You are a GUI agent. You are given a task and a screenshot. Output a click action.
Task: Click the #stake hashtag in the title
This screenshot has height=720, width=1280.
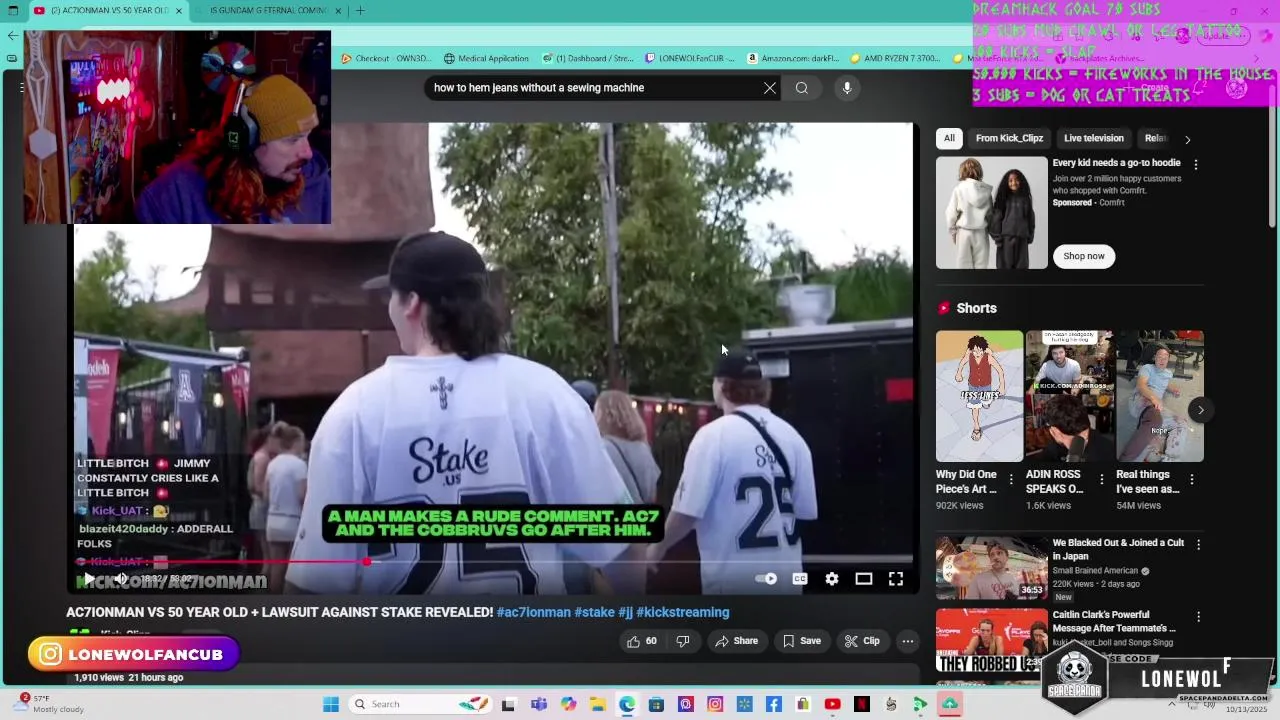pos(594,612)
